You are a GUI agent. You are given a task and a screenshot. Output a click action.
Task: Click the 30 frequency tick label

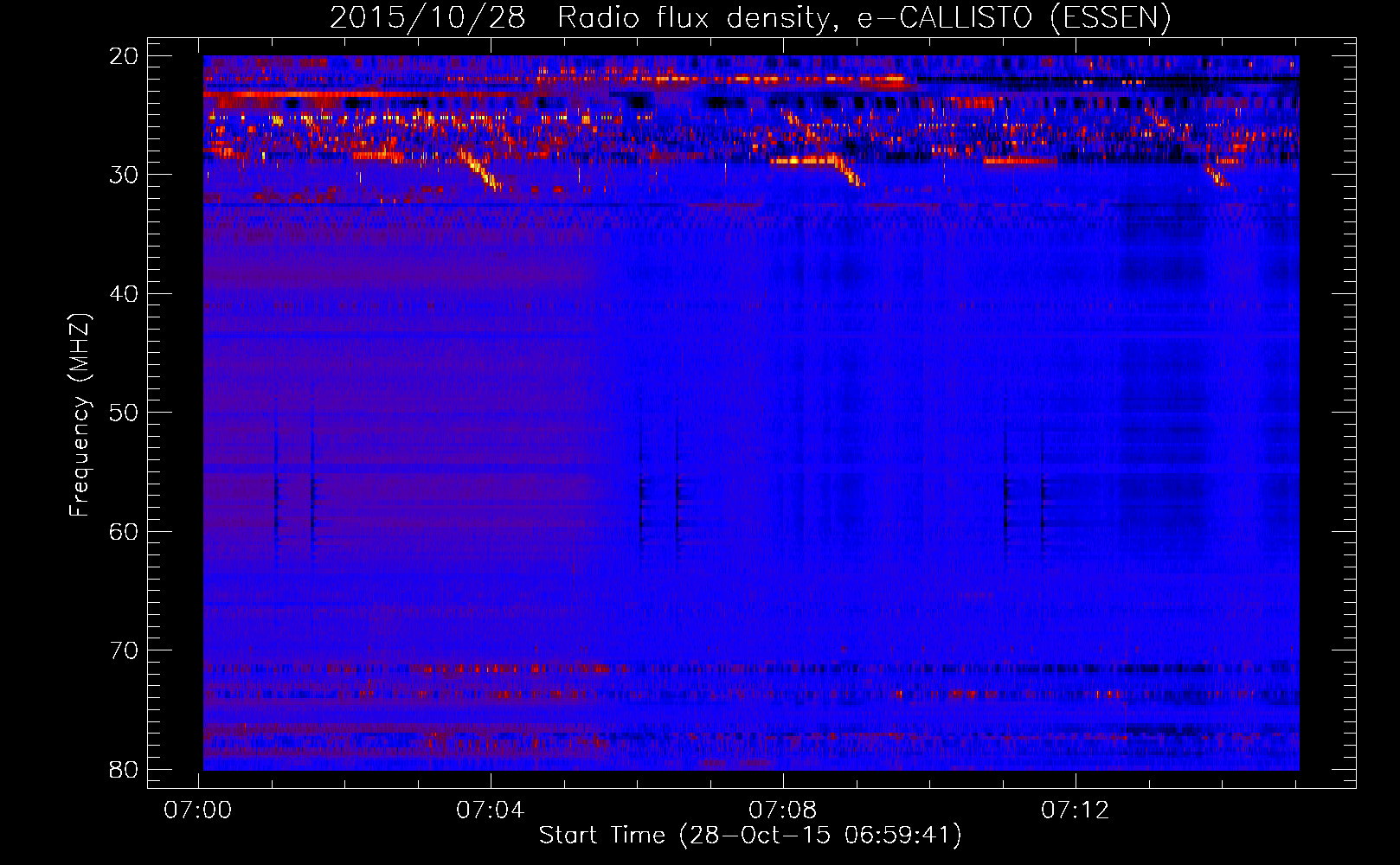coord(124,175)
